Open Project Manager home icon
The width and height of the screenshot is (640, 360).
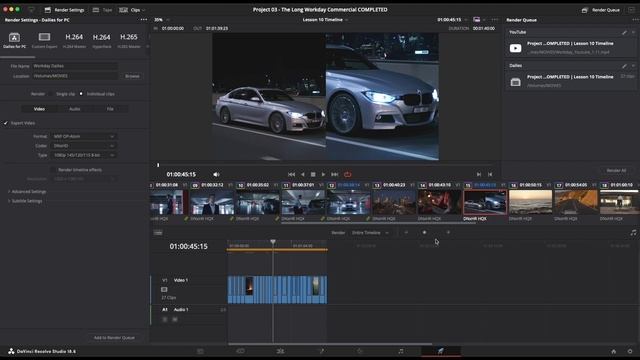(x=613, y=351)
